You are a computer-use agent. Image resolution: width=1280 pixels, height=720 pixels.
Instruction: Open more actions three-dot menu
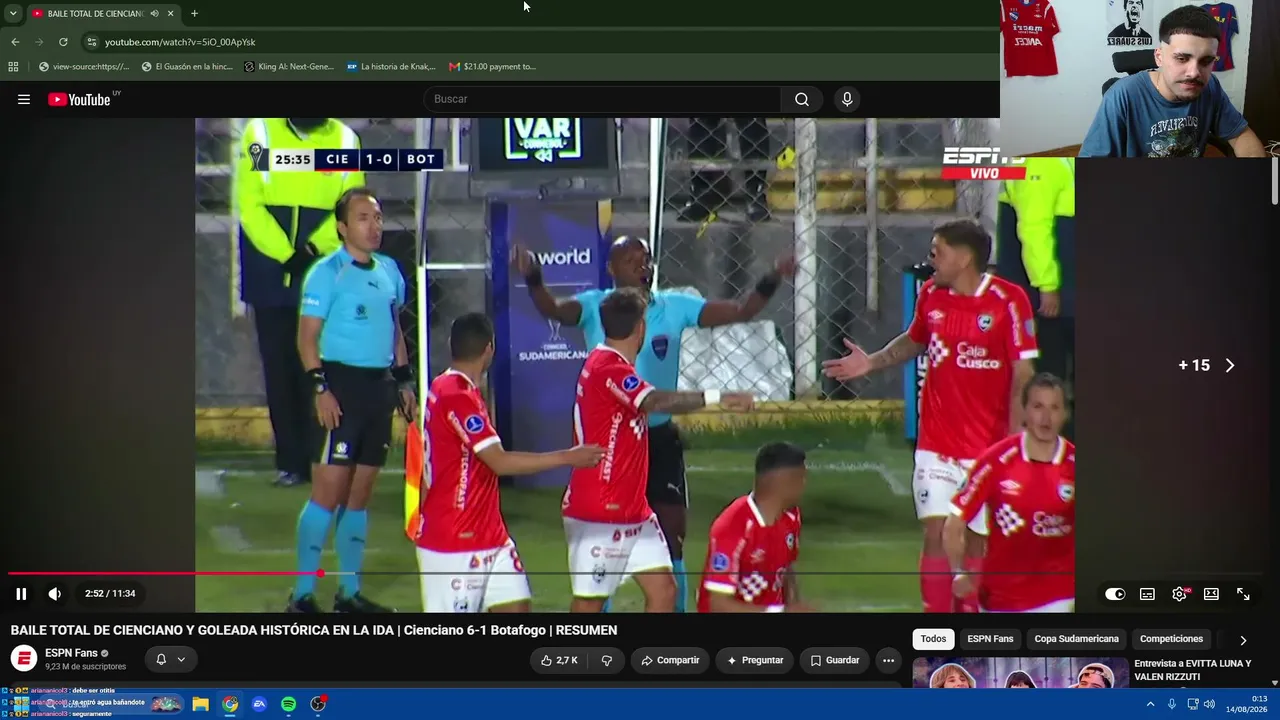[888, 660]
